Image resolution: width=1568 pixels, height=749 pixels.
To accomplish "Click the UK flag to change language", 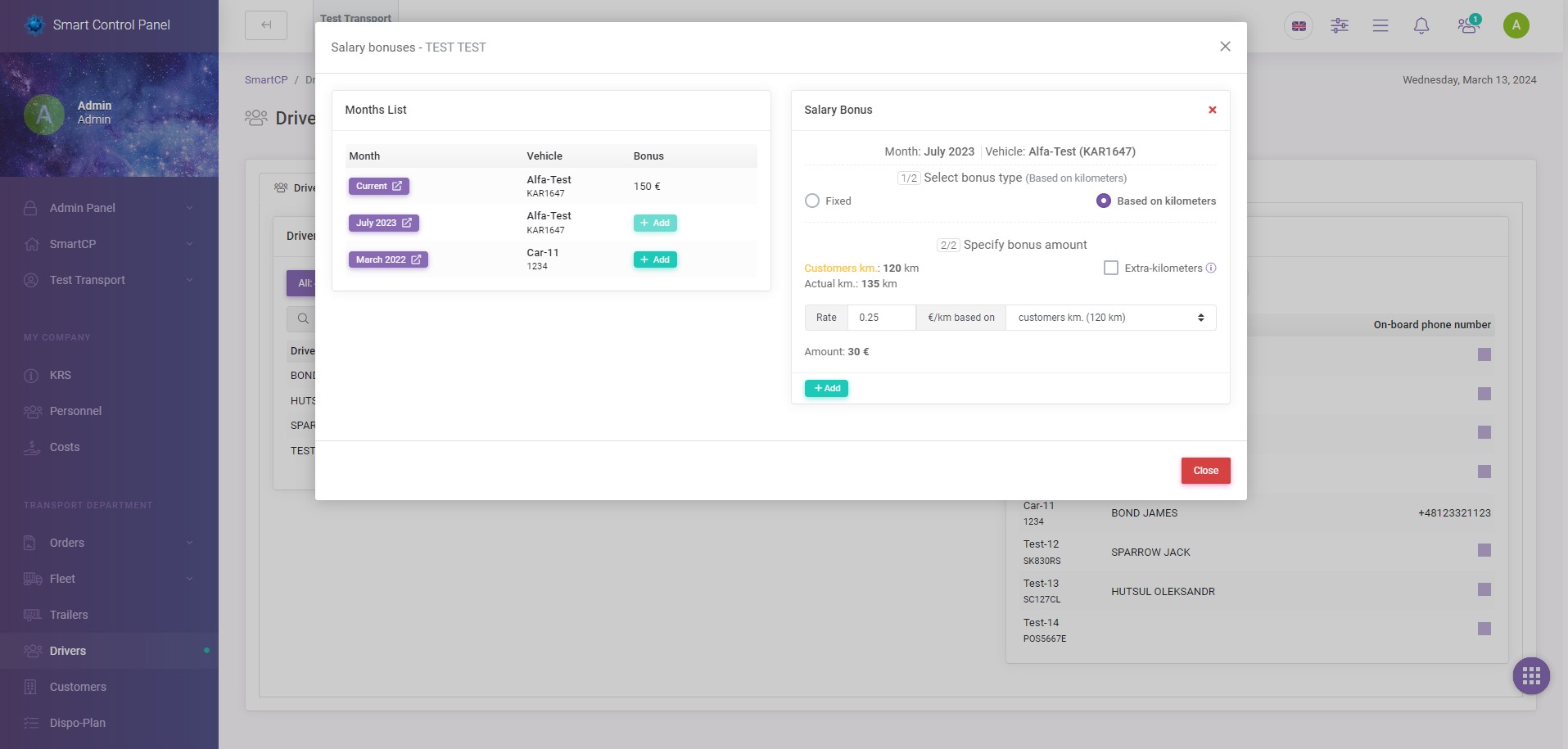I will (1299, 25).
